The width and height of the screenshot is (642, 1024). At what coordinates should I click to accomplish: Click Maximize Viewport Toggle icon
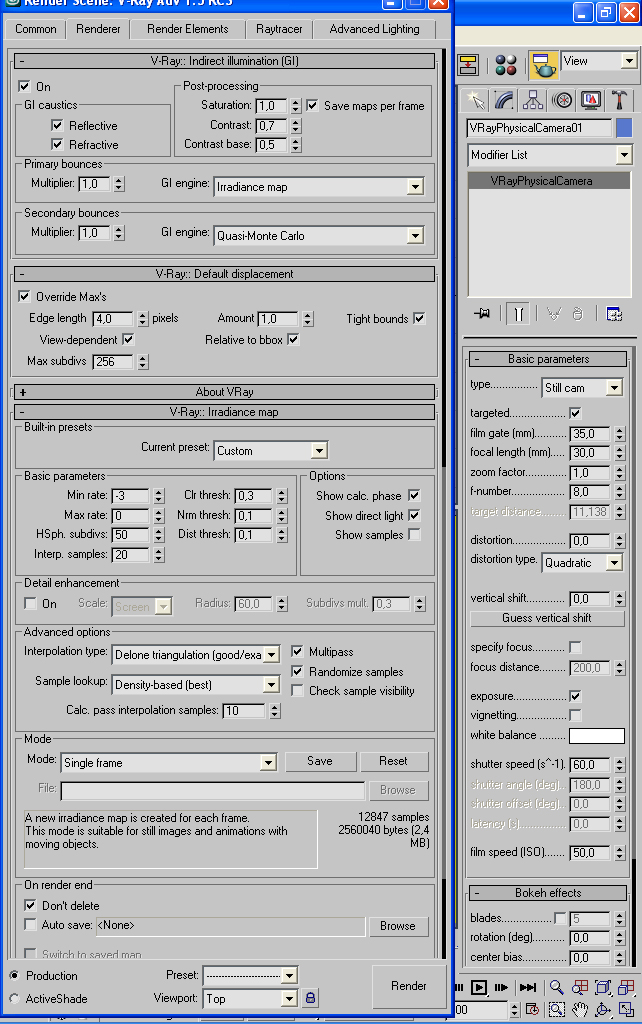[626, 1010]
